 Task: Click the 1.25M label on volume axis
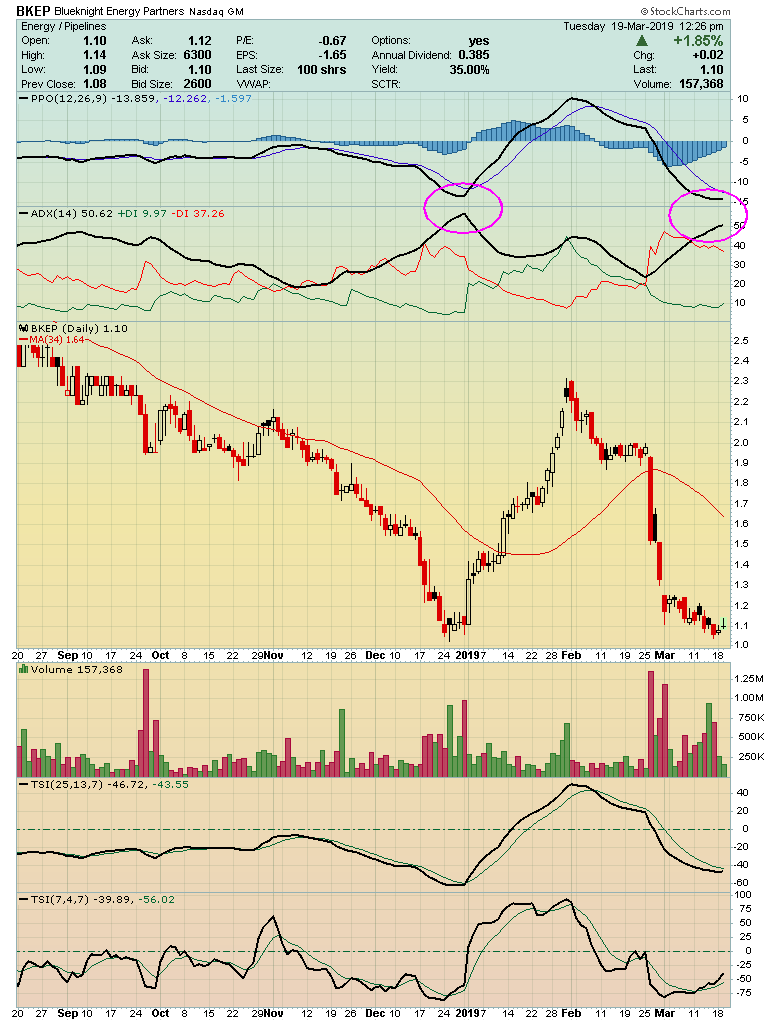tap(749, 678)
